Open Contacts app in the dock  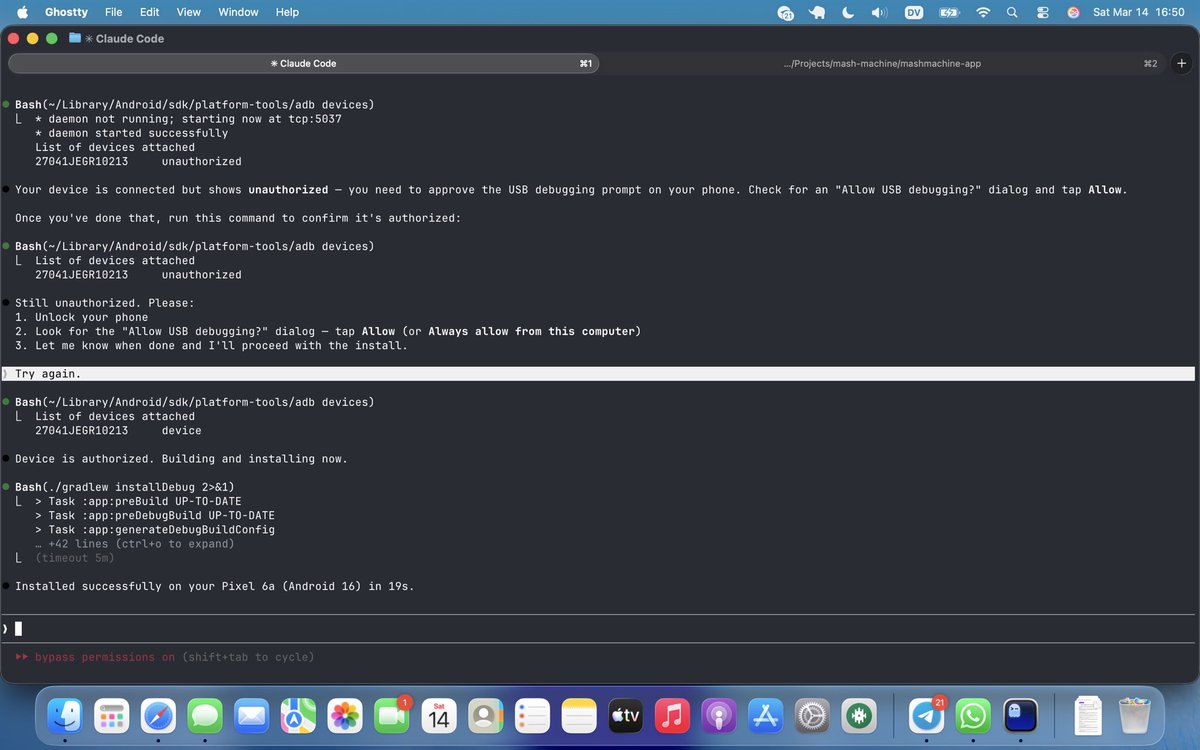click(486, 715)
